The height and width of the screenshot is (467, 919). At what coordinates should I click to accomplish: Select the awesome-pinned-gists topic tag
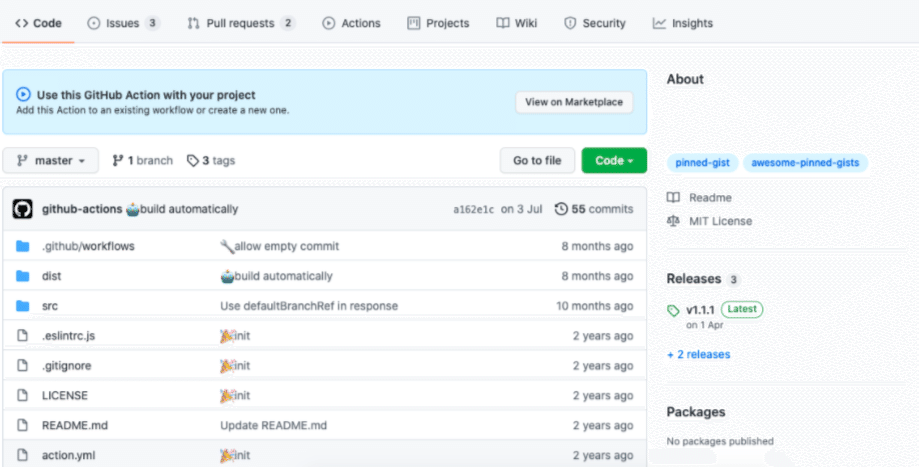click(x=805, y=163)
